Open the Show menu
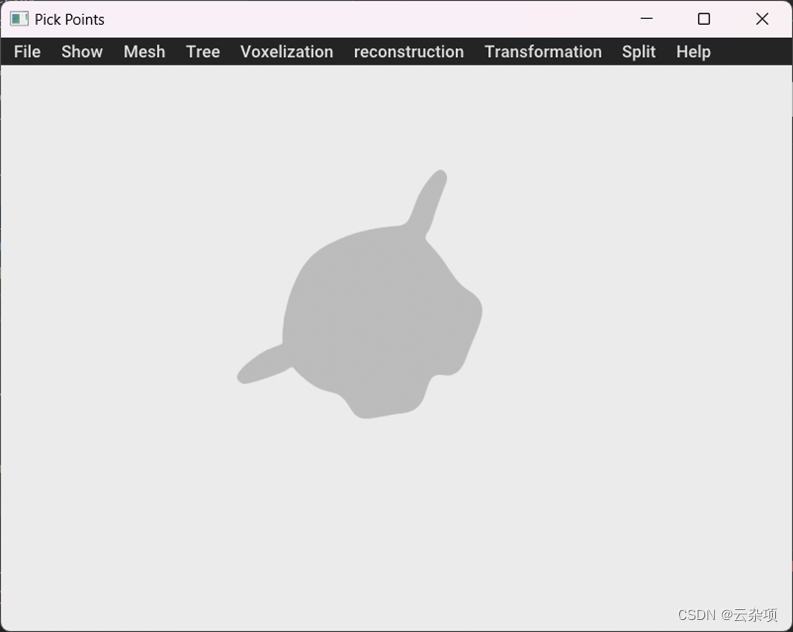793x632 pixels. coord(82,52)
